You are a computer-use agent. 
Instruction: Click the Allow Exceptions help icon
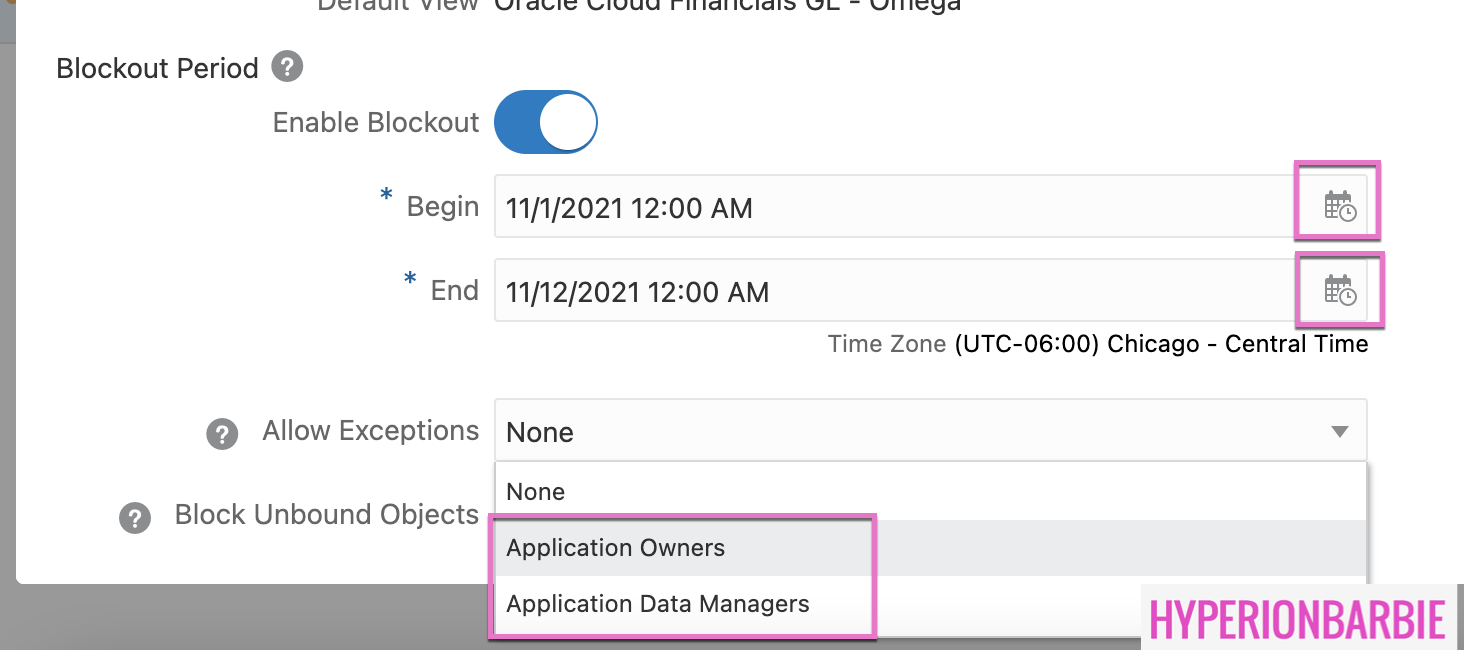click(222, 434)
